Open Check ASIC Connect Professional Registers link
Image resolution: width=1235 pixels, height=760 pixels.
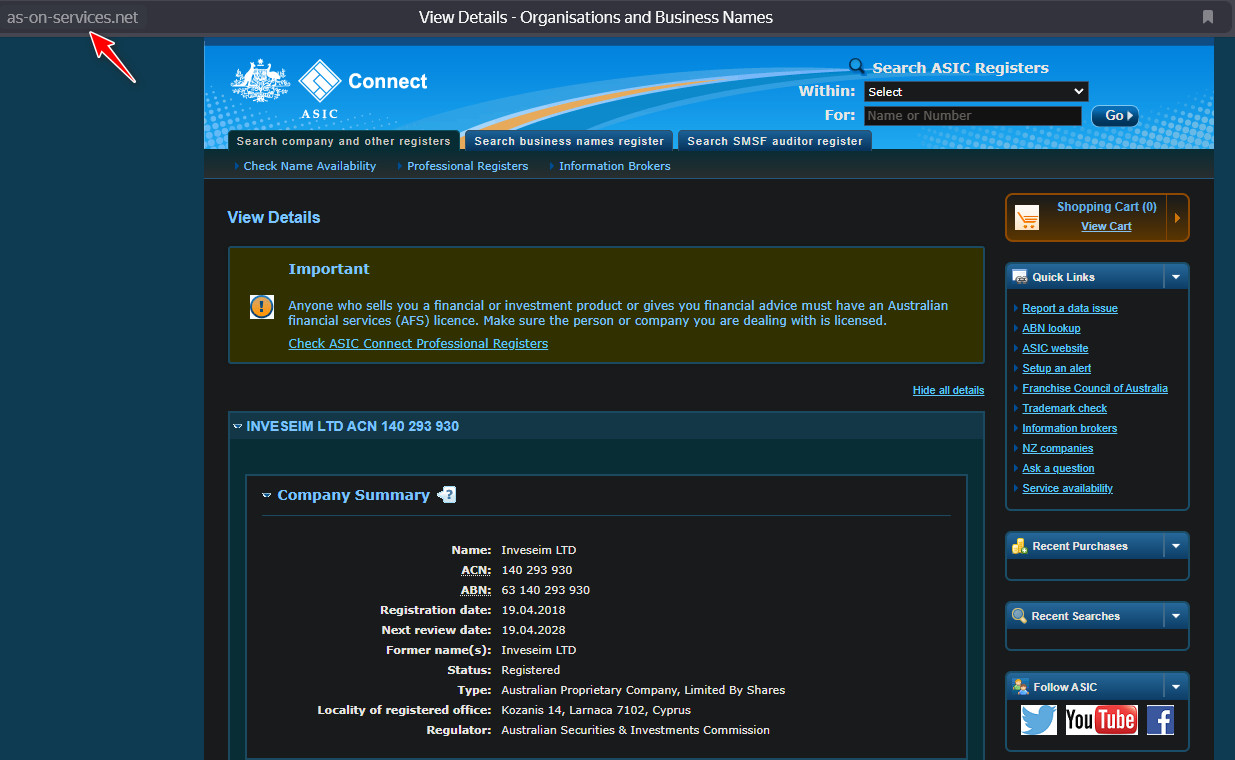coord(418,343)
